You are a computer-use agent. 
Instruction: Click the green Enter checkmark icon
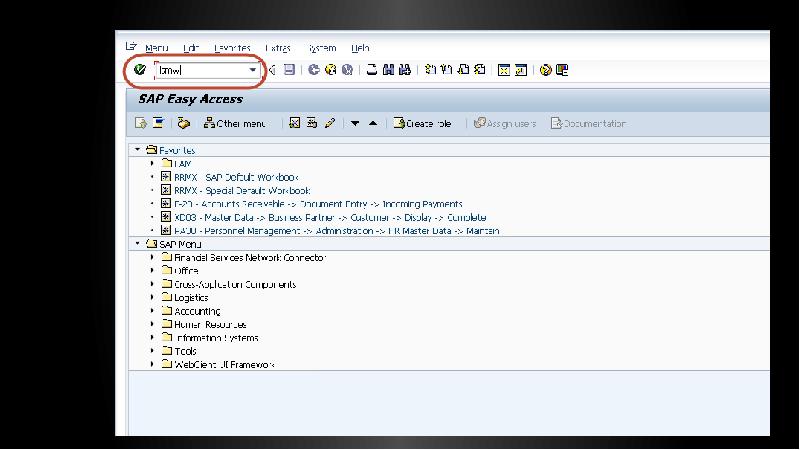(x=140, y=70)
